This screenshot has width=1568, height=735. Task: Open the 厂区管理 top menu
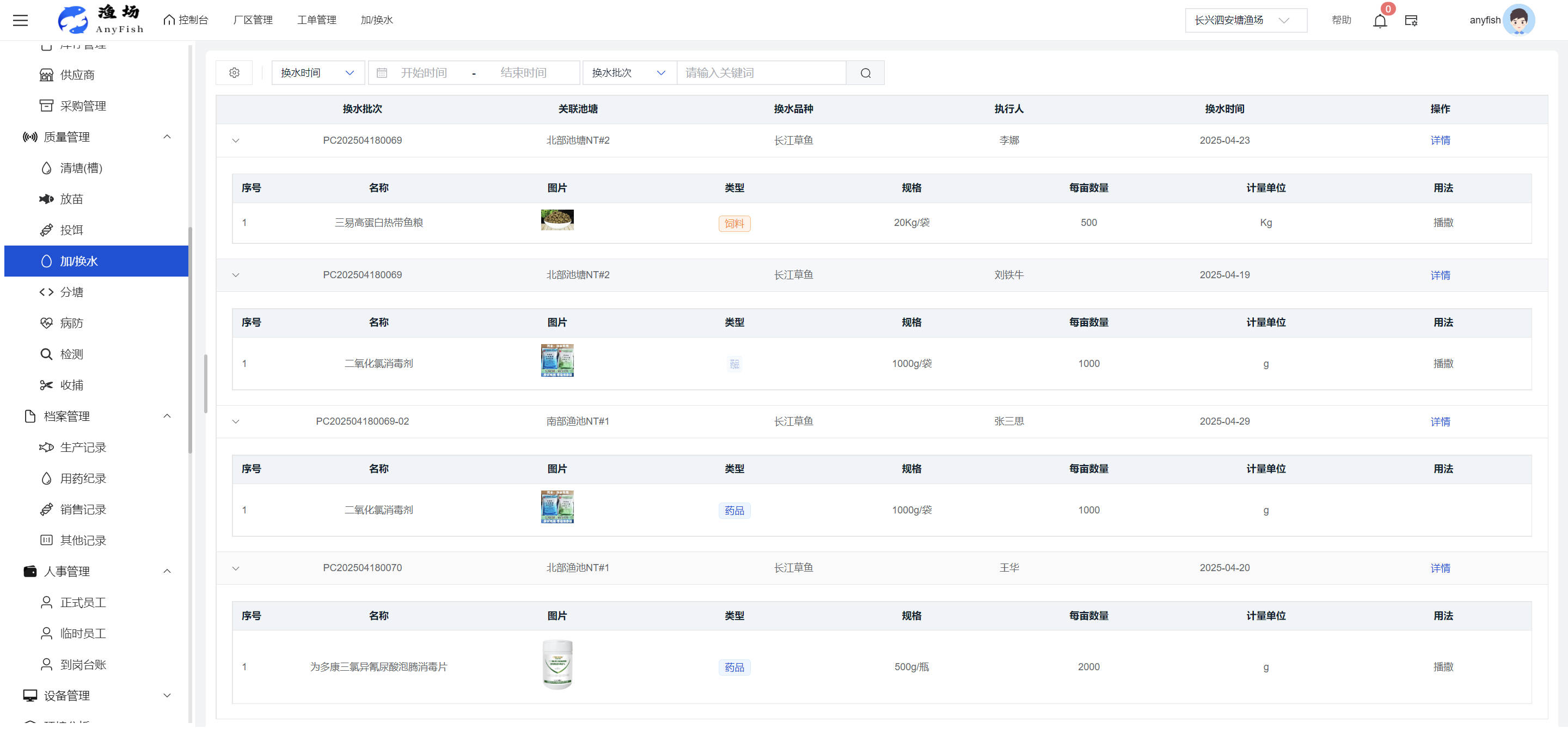click(253, 20)
